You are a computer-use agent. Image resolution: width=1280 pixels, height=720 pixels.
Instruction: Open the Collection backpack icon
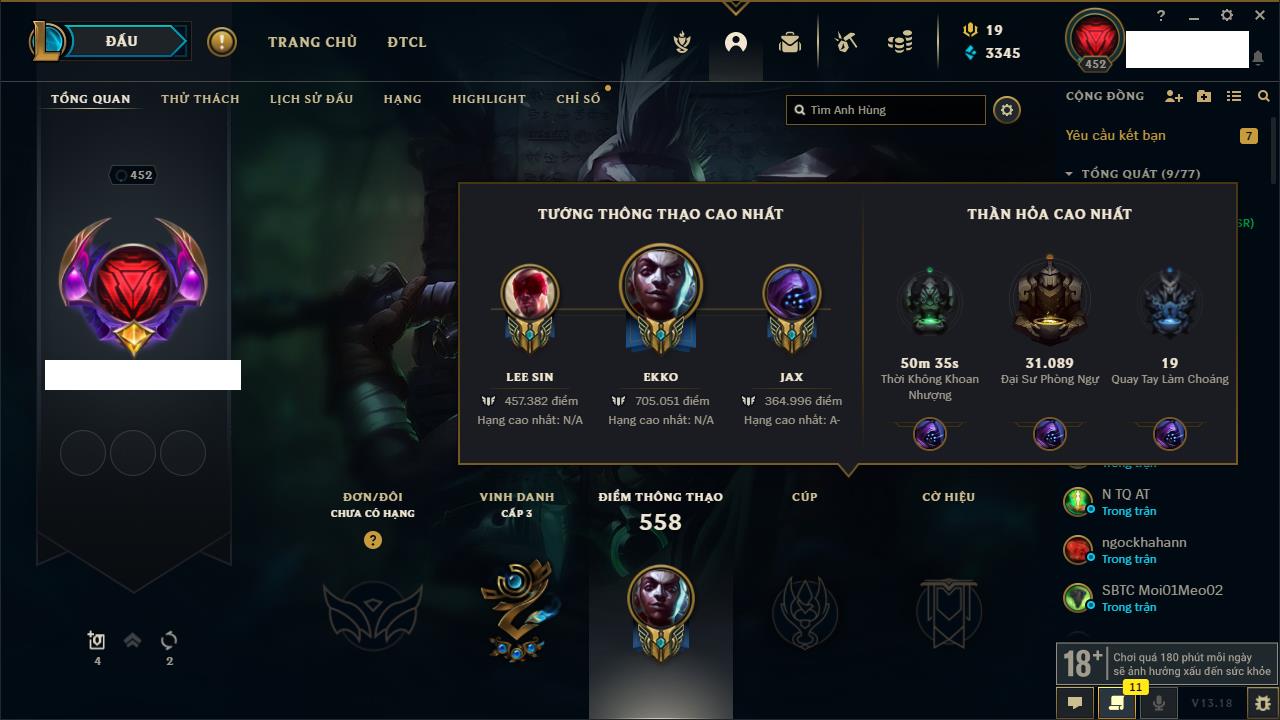point(790,42)
